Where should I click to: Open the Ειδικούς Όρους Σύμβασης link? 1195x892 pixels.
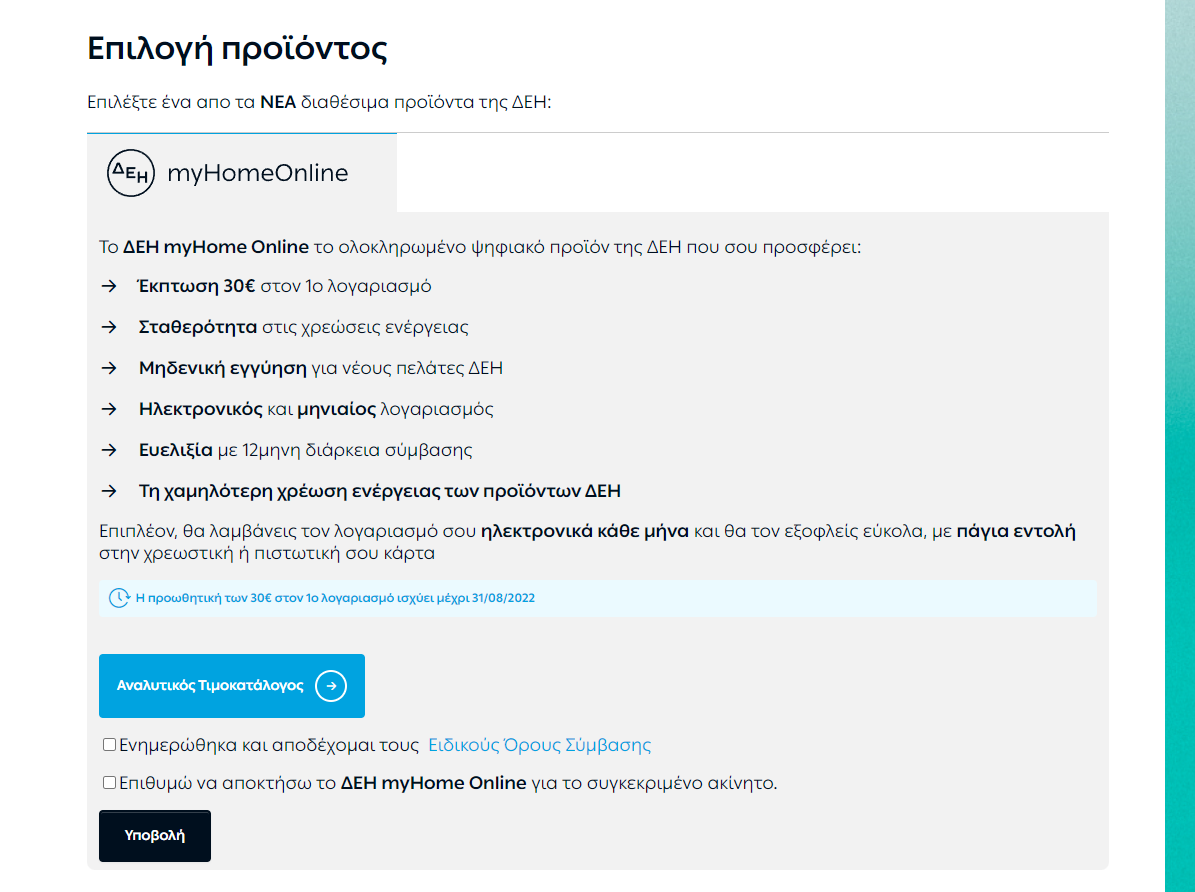tap(540, 745)
